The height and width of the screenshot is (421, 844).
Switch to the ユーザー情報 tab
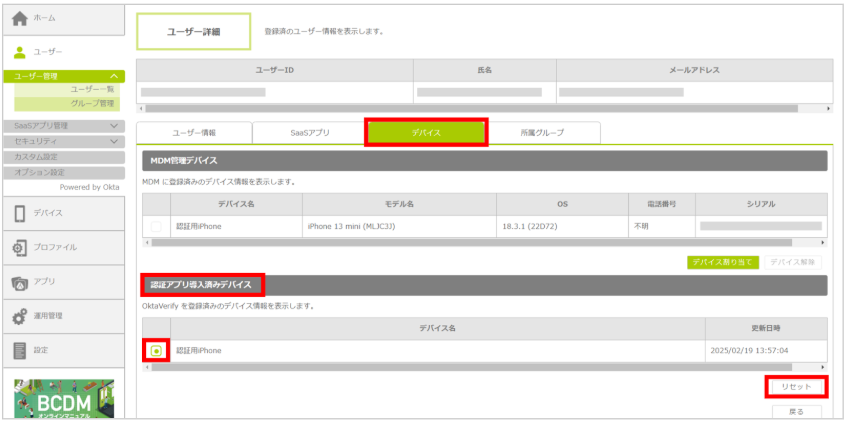(x=193, y=133)
